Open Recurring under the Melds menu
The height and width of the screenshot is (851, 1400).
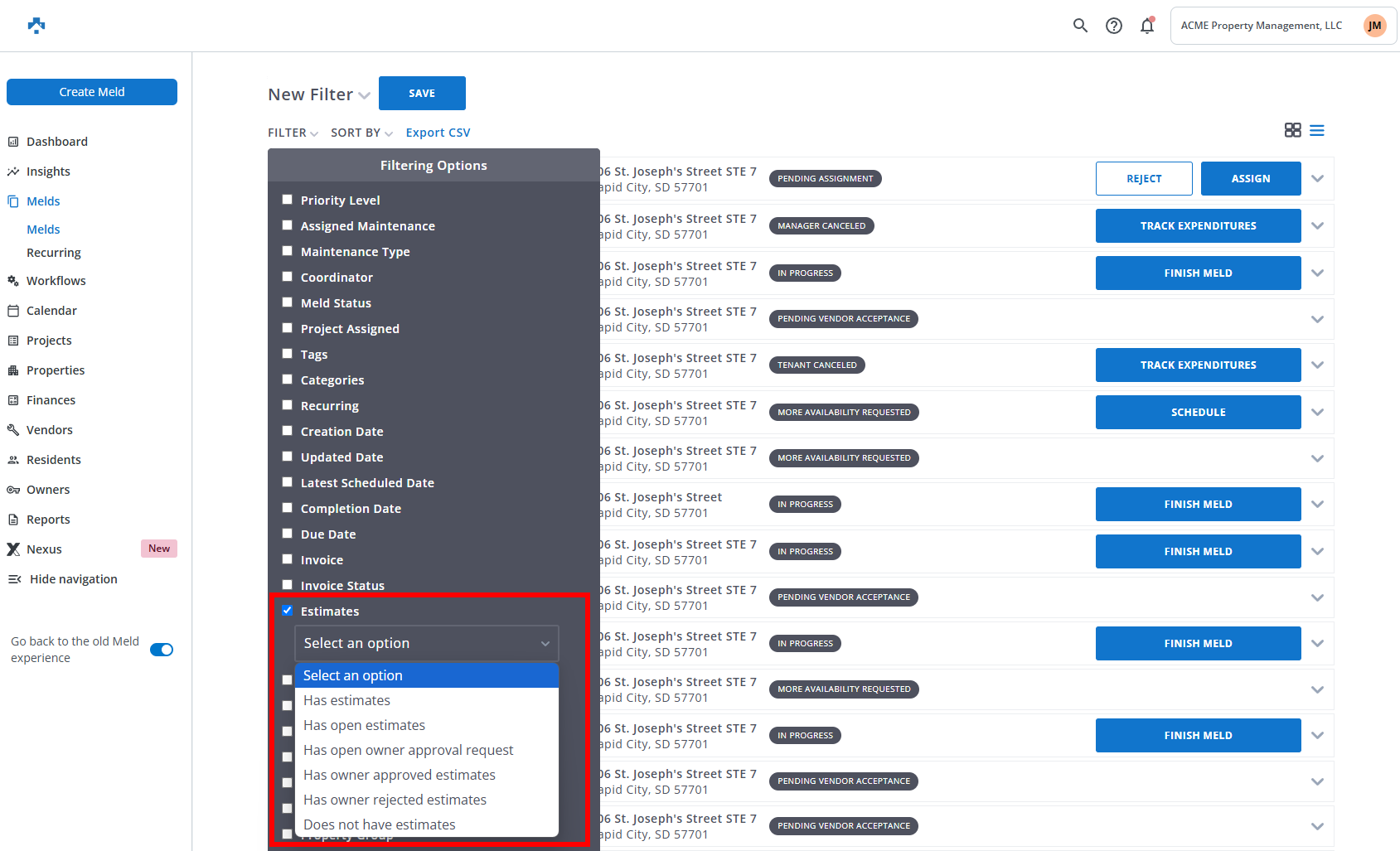pyautogui.click(x=53, y=252)
